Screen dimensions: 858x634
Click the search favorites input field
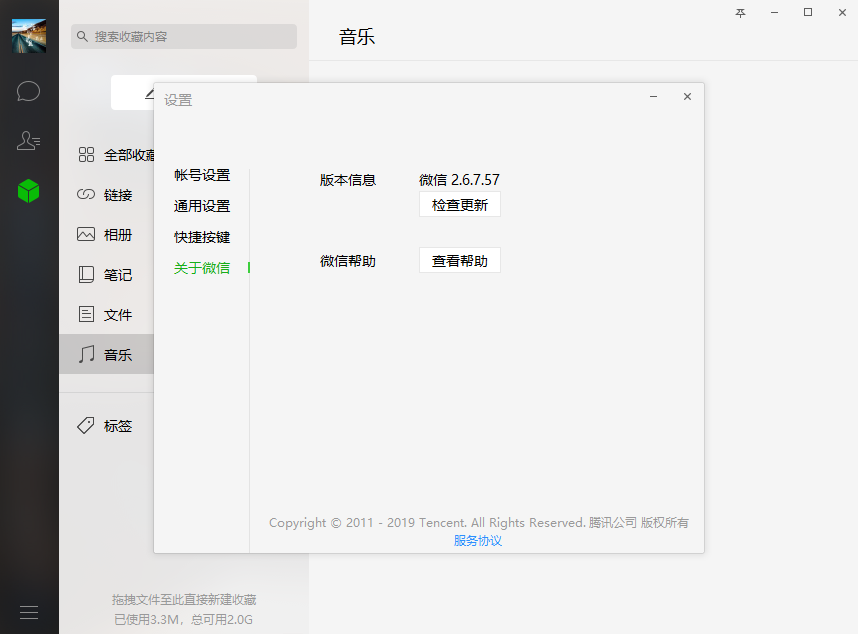[x=184, y=37]
